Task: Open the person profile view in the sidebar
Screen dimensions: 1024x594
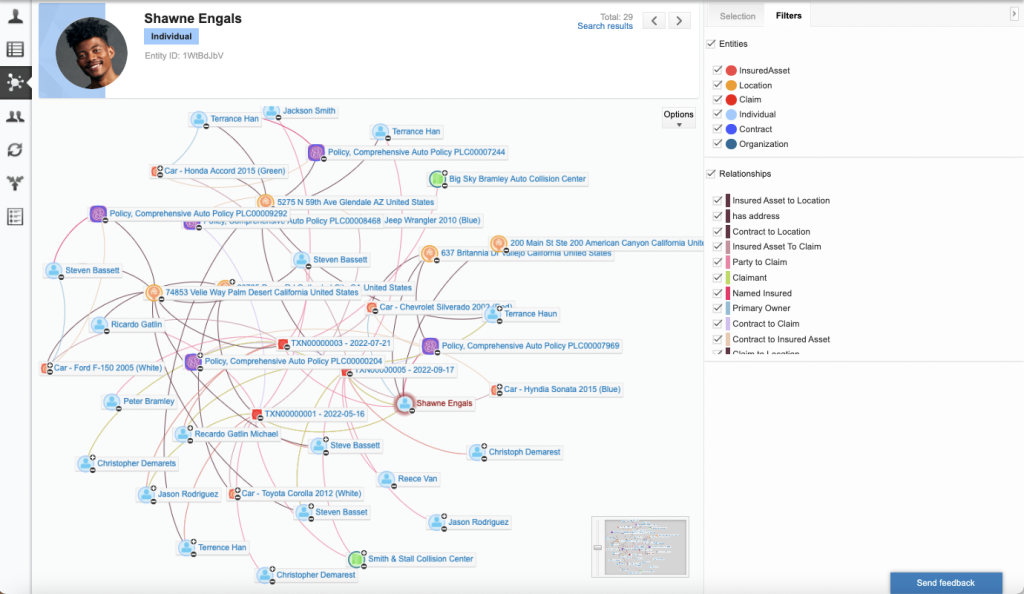Action: (15, 15)
